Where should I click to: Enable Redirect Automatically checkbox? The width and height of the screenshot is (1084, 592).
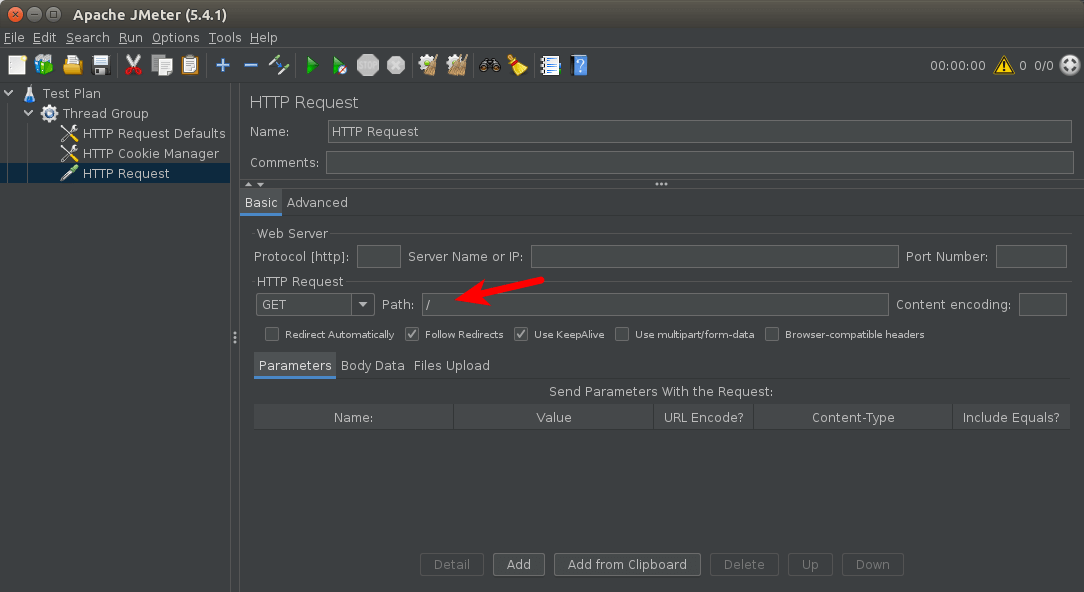tap(272, 334)
